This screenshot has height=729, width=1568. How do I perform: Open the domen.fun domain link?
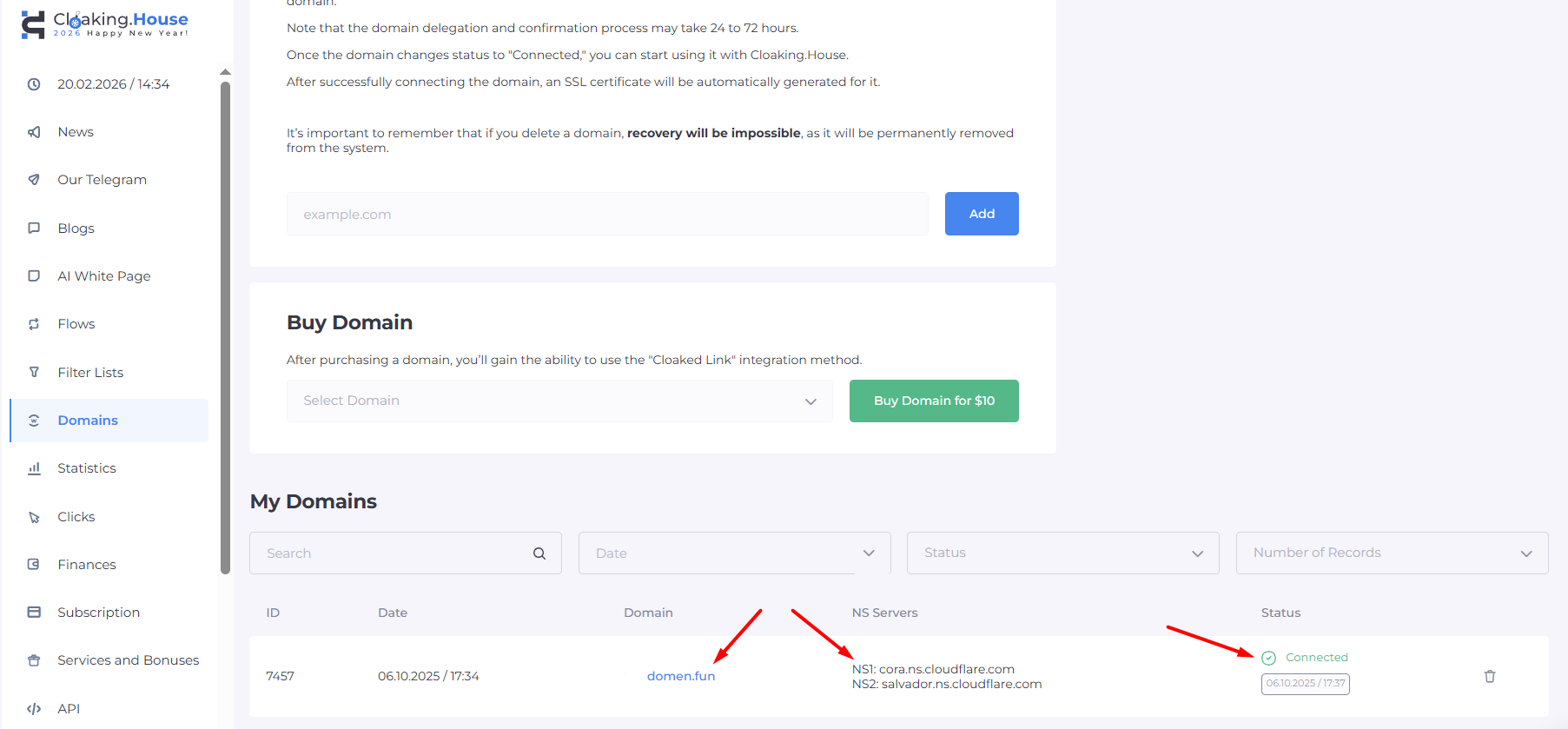click(x=681, y=676)
